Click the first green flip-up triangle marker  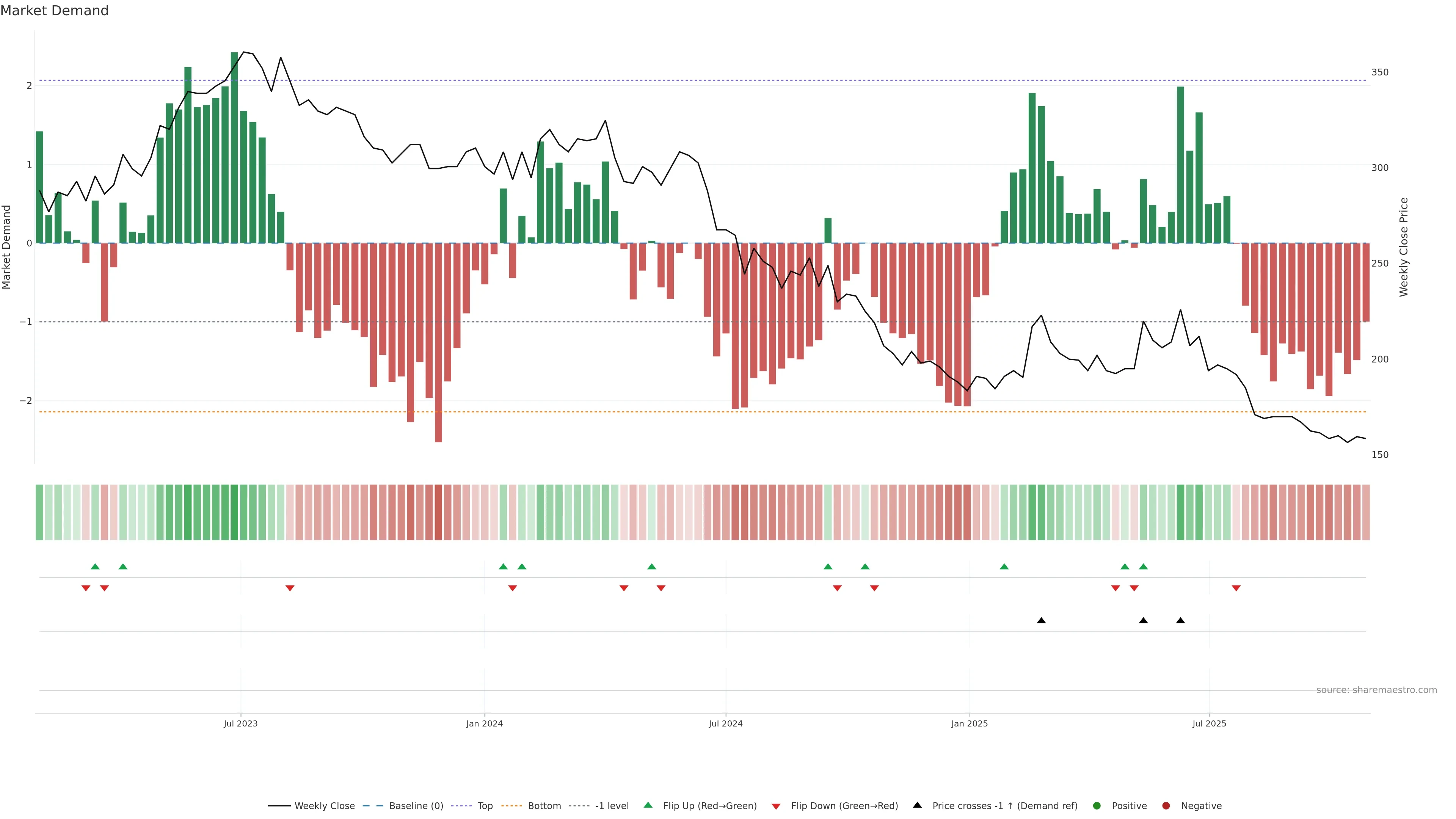pyautogui.click(x=95, y=566)
